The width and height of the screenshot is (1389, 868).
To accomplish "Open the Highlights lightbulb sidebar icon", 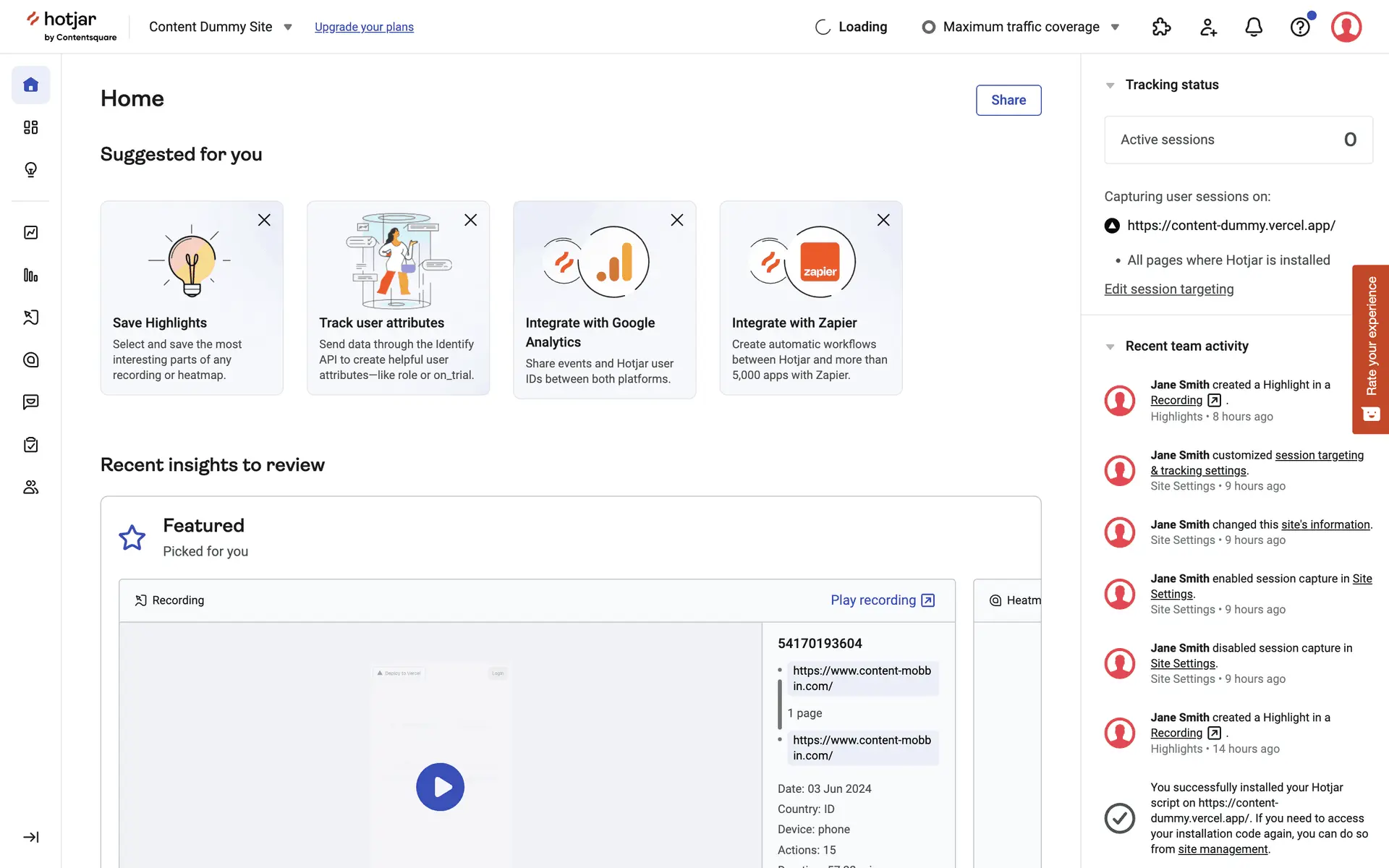I will pos(30,170).
